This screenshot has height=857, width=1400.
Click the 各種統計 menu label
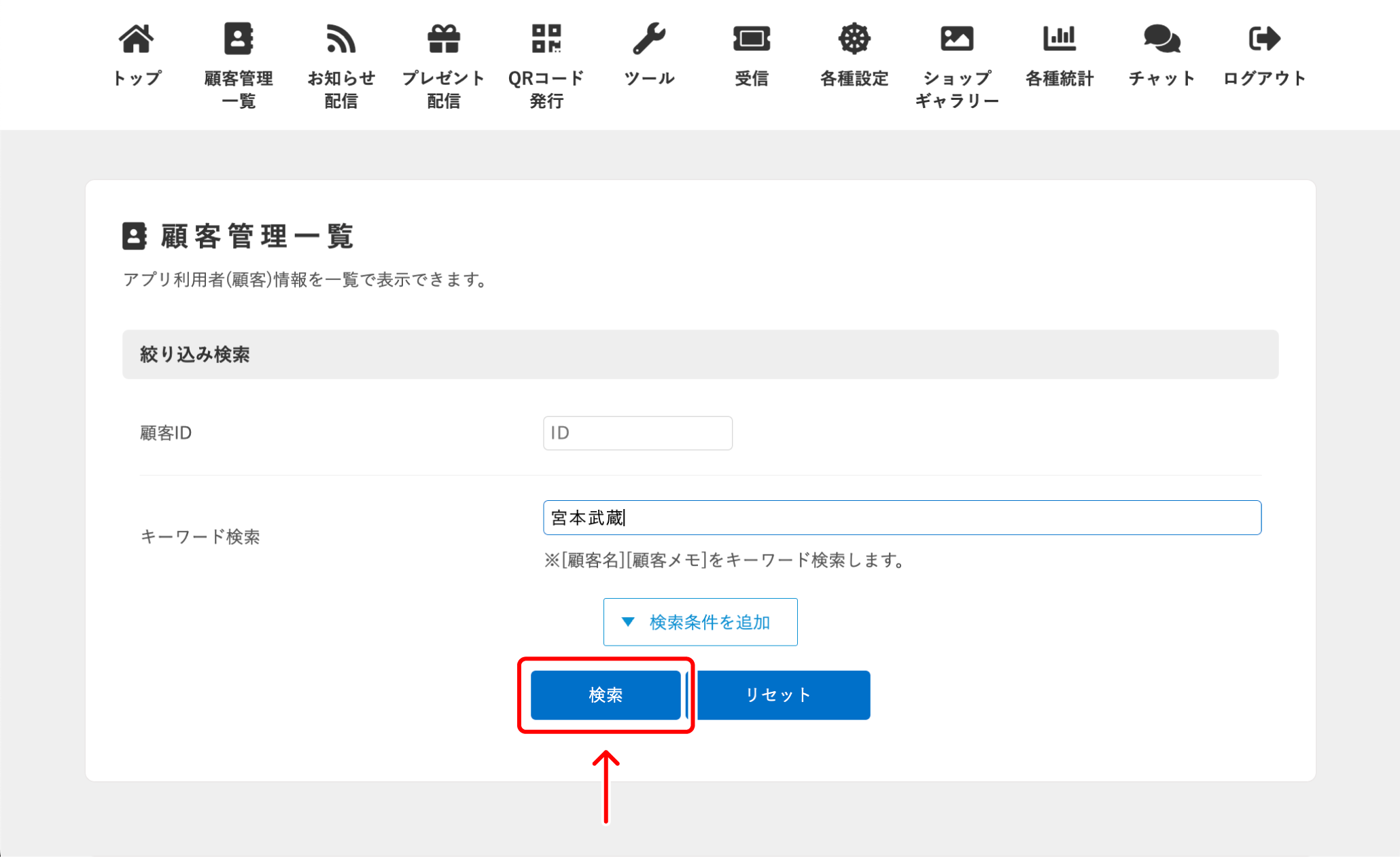click(1059, 79)
